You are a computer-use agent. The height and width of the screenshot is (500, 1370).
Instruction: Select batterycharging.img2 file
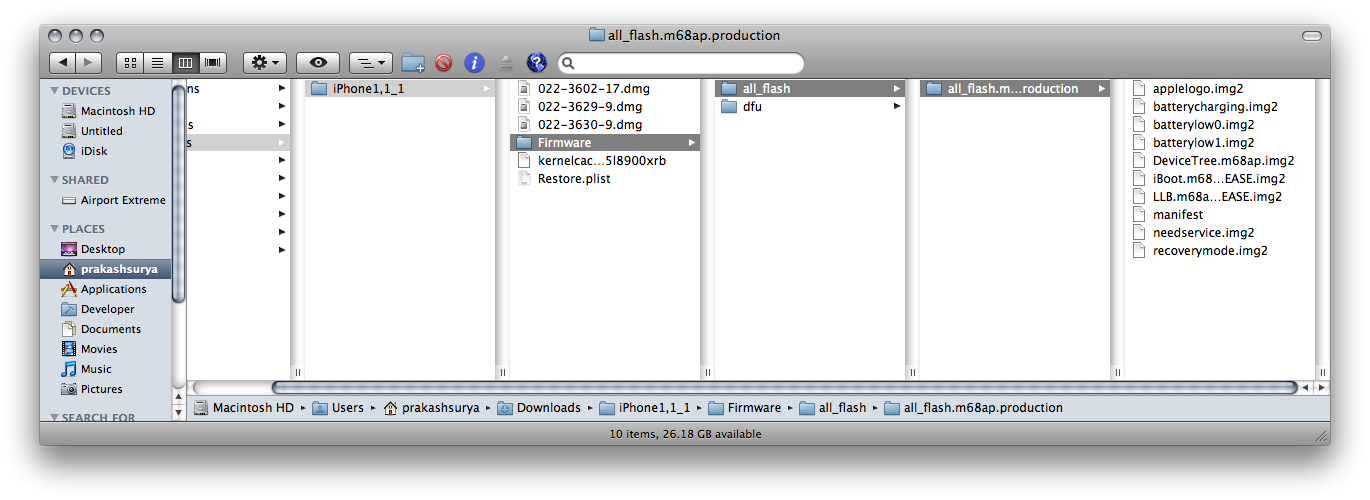(x=1214, y=107)
